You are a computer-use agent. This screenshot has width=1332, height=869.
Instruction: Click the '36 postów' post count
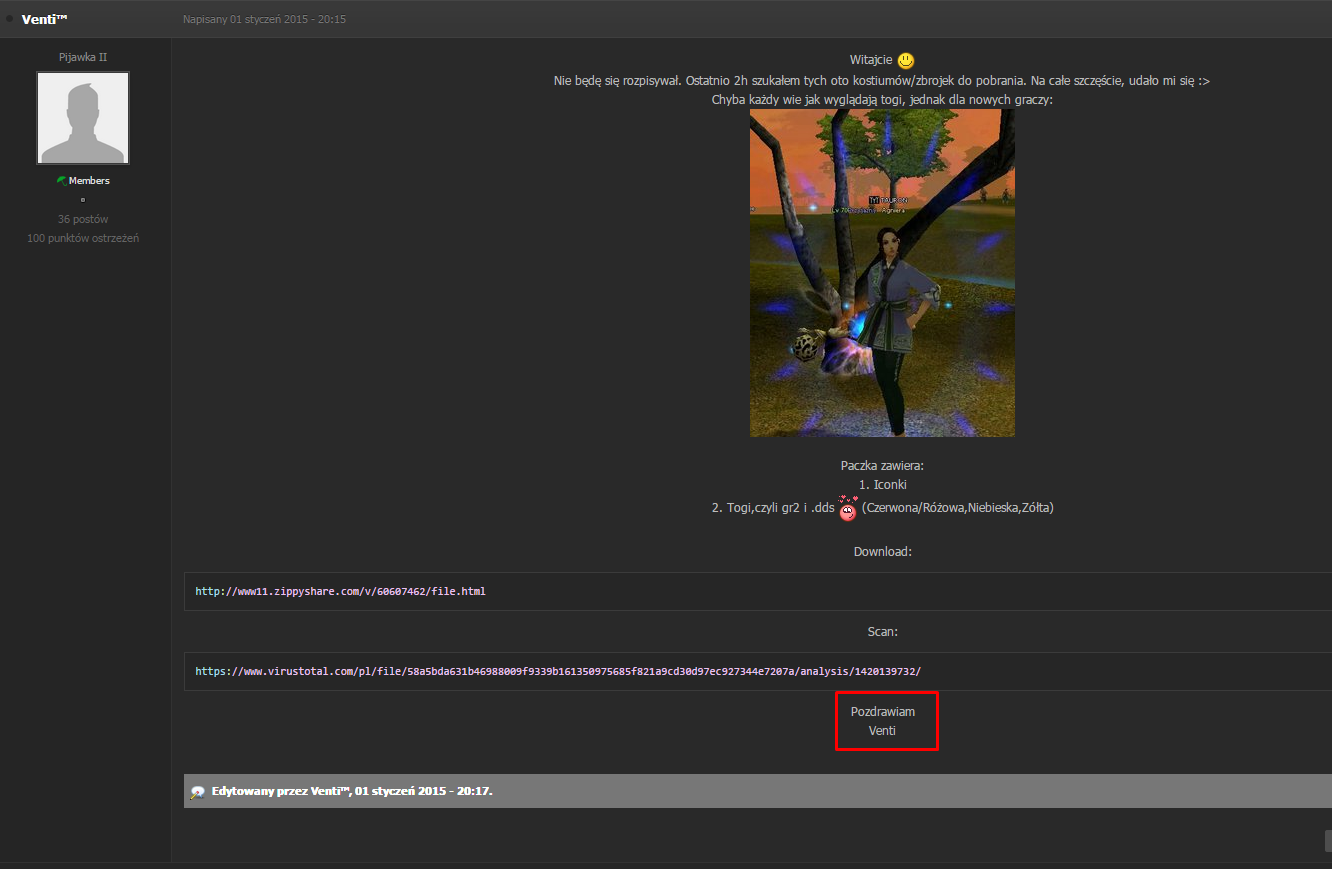point(83,219)
